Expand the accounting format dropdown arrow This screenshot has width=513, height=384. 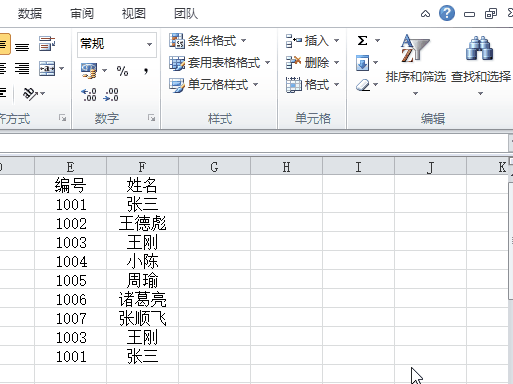click(x=104, y=70)
